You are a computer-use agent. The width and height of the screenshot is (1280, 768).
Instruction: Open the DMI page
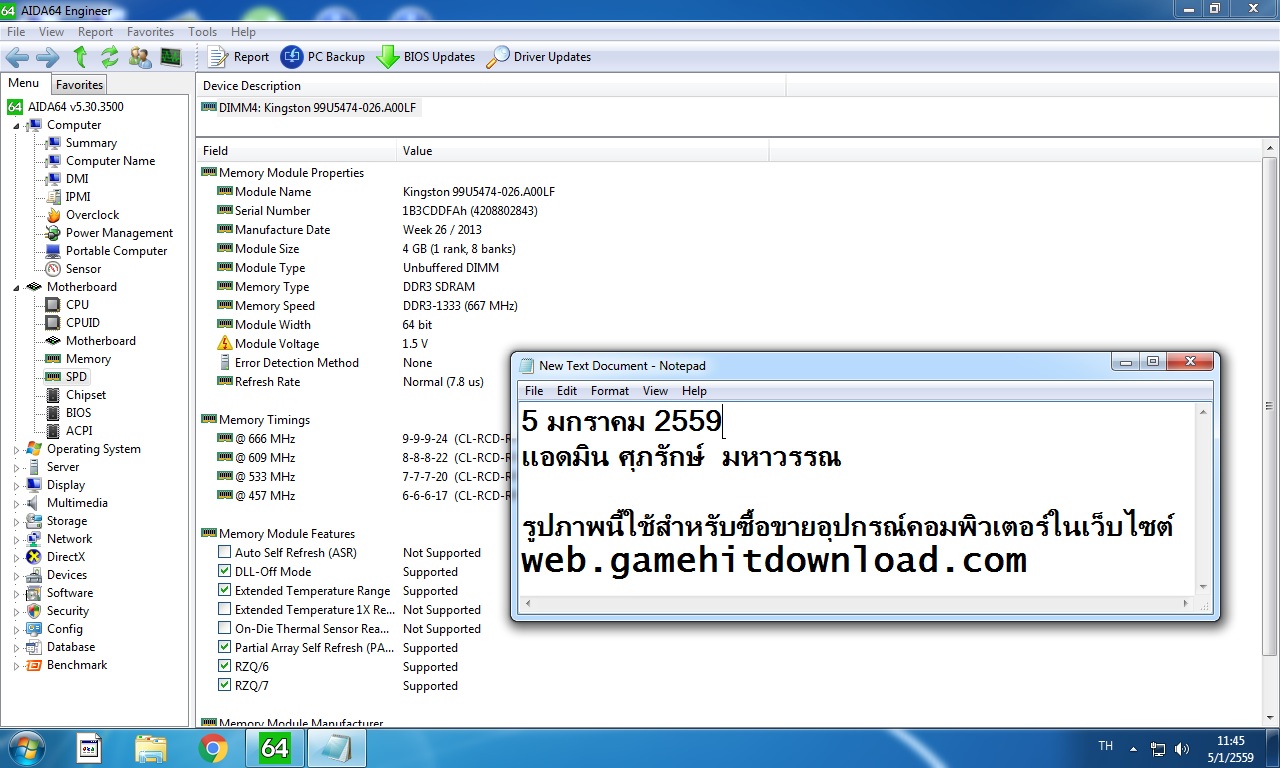point(77,179)
